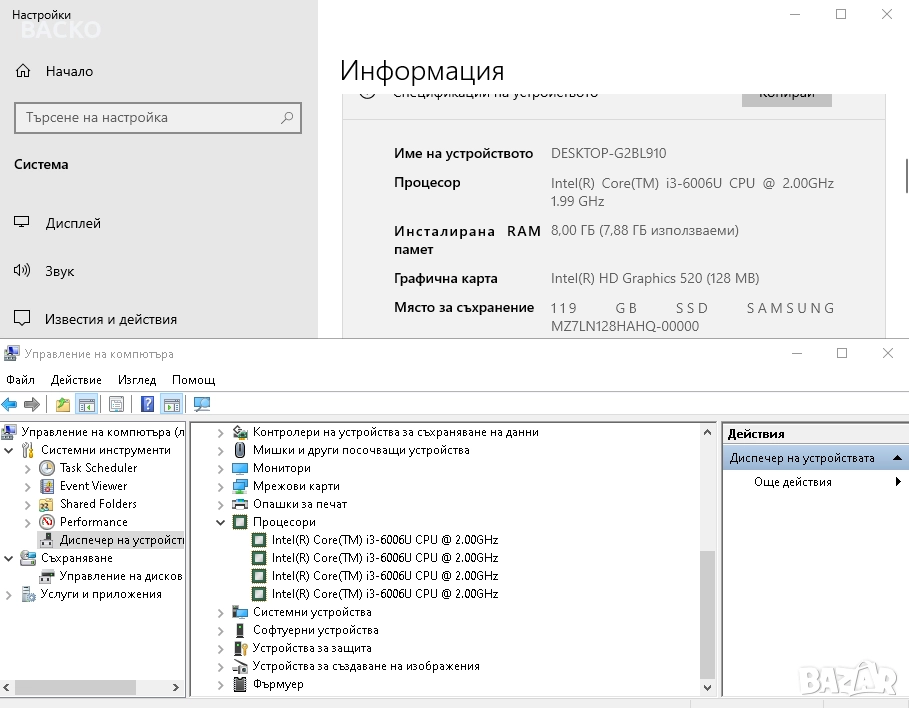Screen dimensions: 909x708
Task: Click the Scan for hardware changes icon
Action: [x=202, y=404]
